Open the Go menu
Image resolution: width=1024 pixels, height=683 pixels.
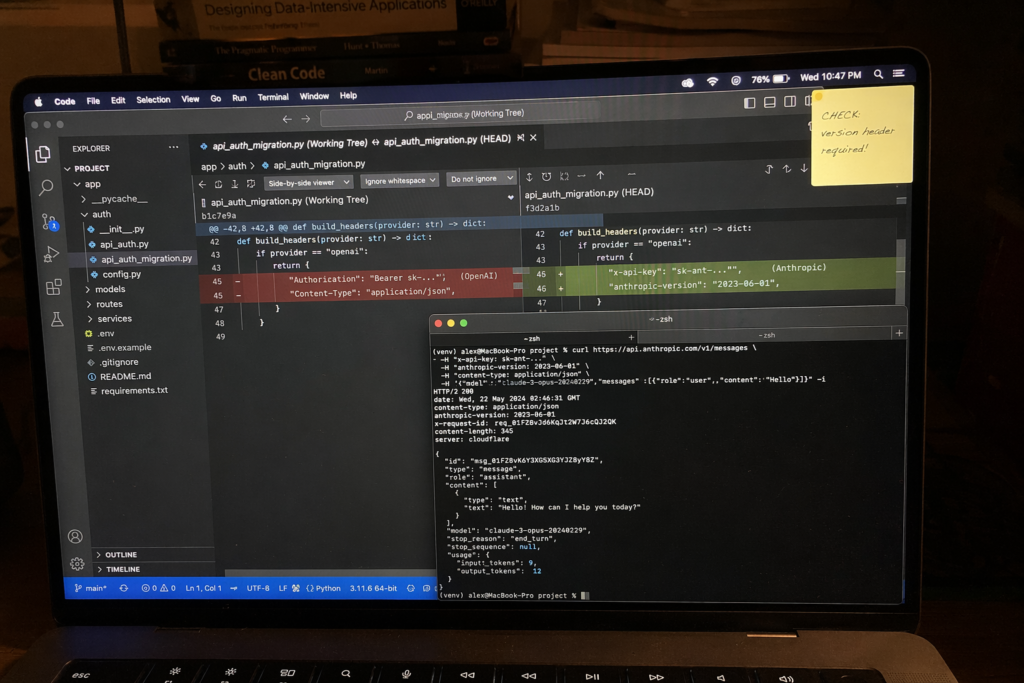tap(216, 99)
